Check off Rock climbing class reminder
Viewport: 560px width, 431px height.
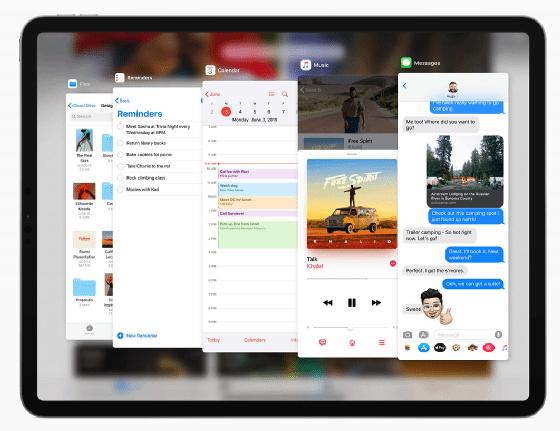click(120, 178)
